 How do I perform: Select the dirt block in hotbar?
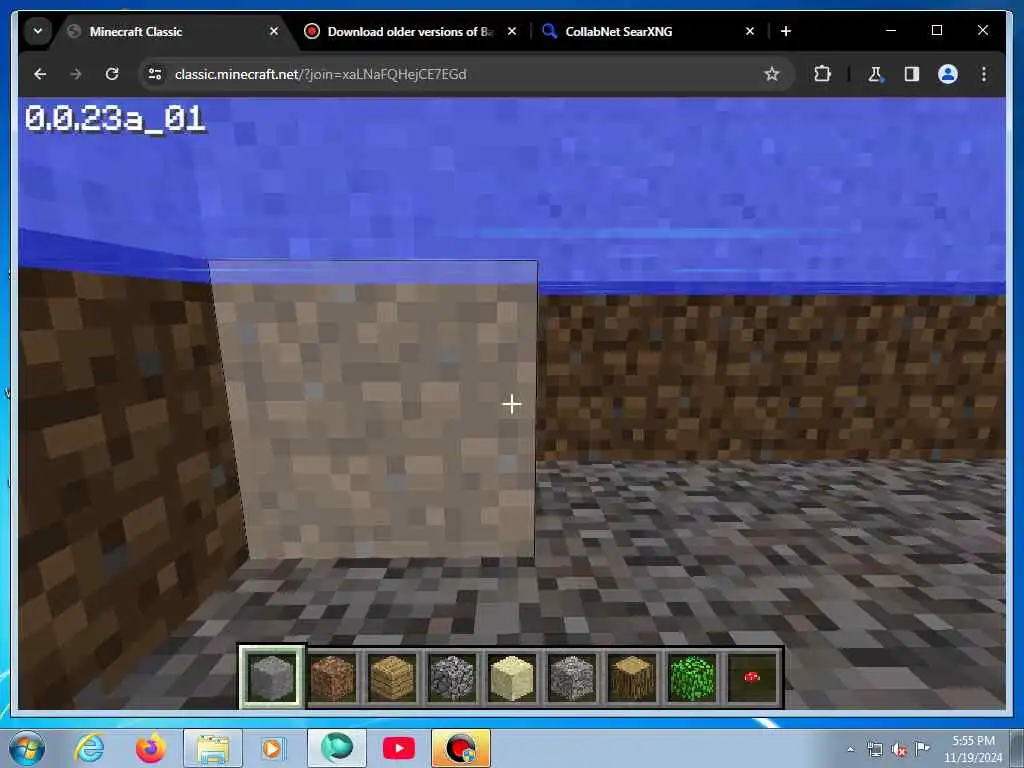click(x=332, y=677)
